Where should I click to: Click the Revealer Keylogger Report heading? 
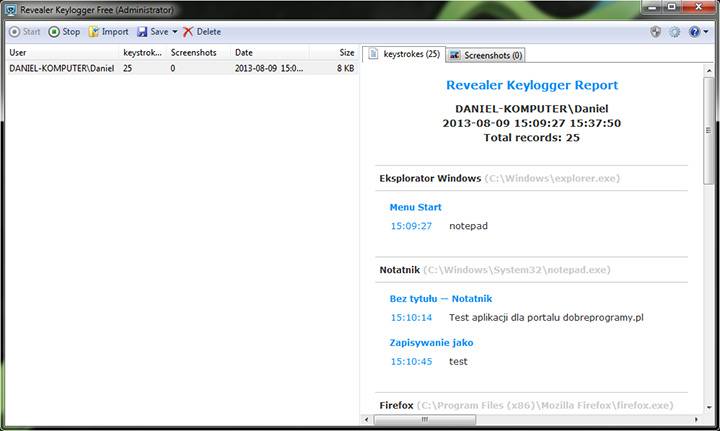[x=532, y=85]
